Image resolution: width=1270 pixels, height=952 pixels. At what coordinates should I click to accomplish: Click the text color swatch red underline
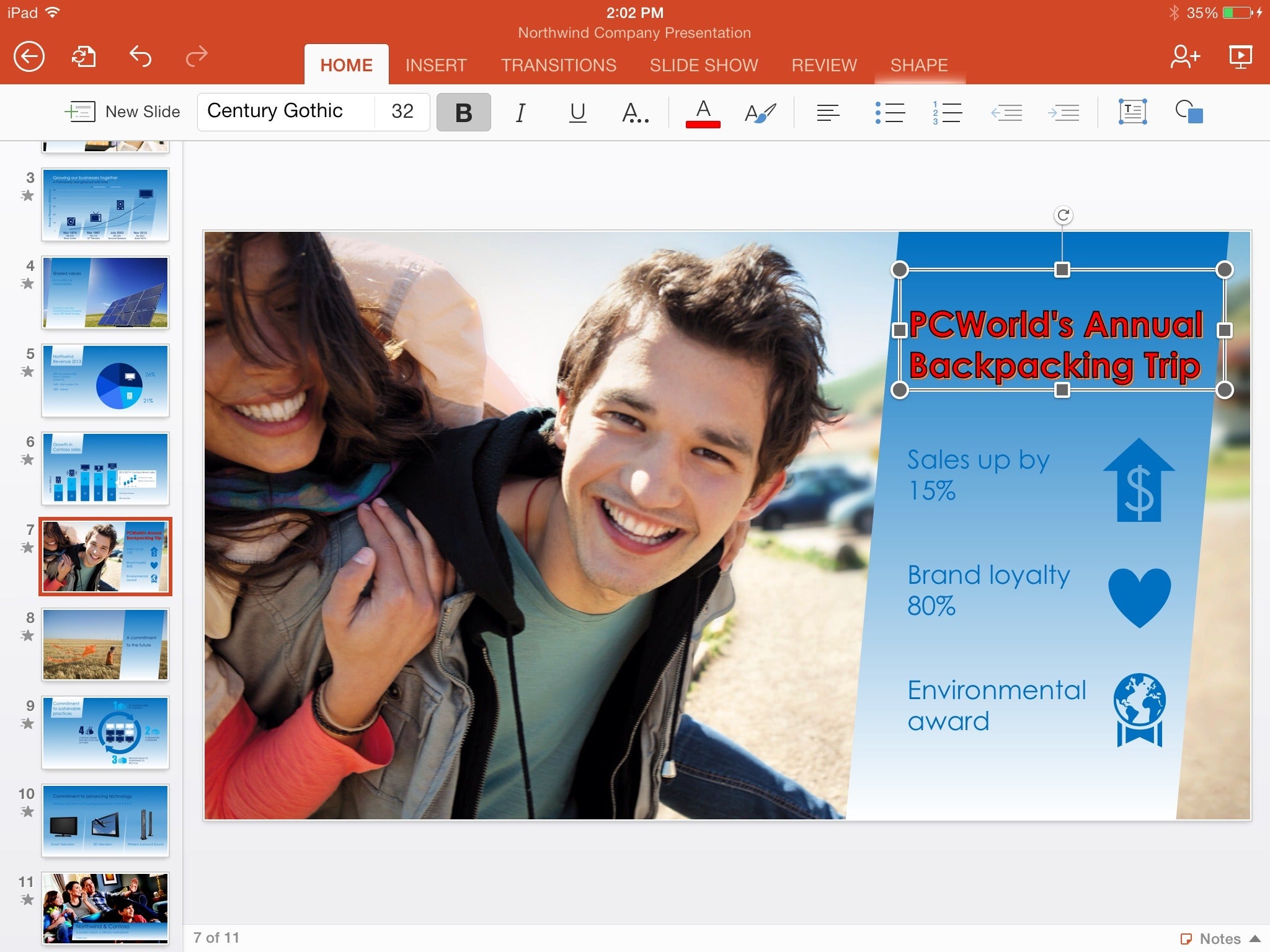(701, 111)
